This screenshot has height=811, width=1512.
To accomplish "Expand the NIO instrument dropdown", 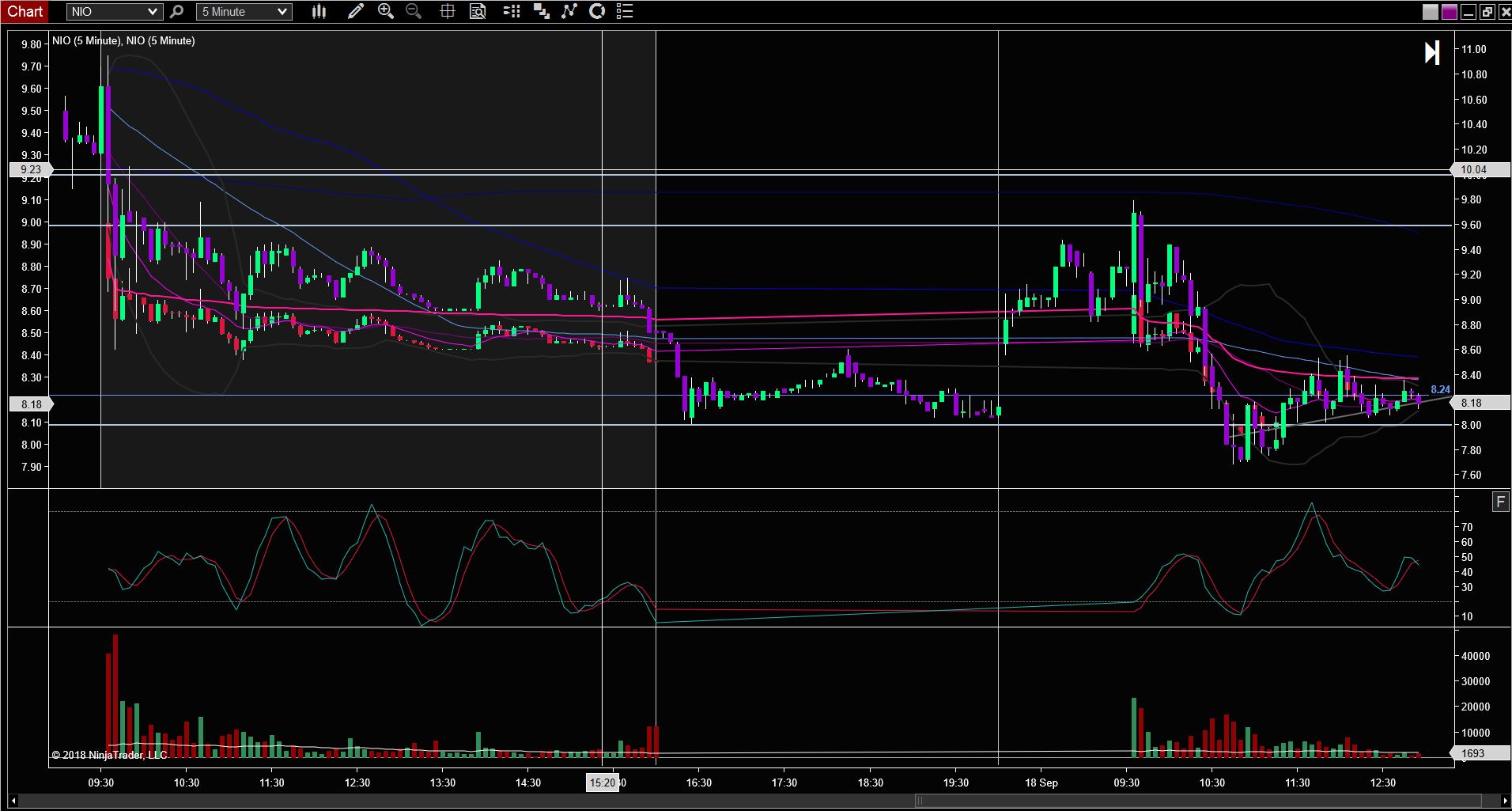I will click(x=115, y=12).
